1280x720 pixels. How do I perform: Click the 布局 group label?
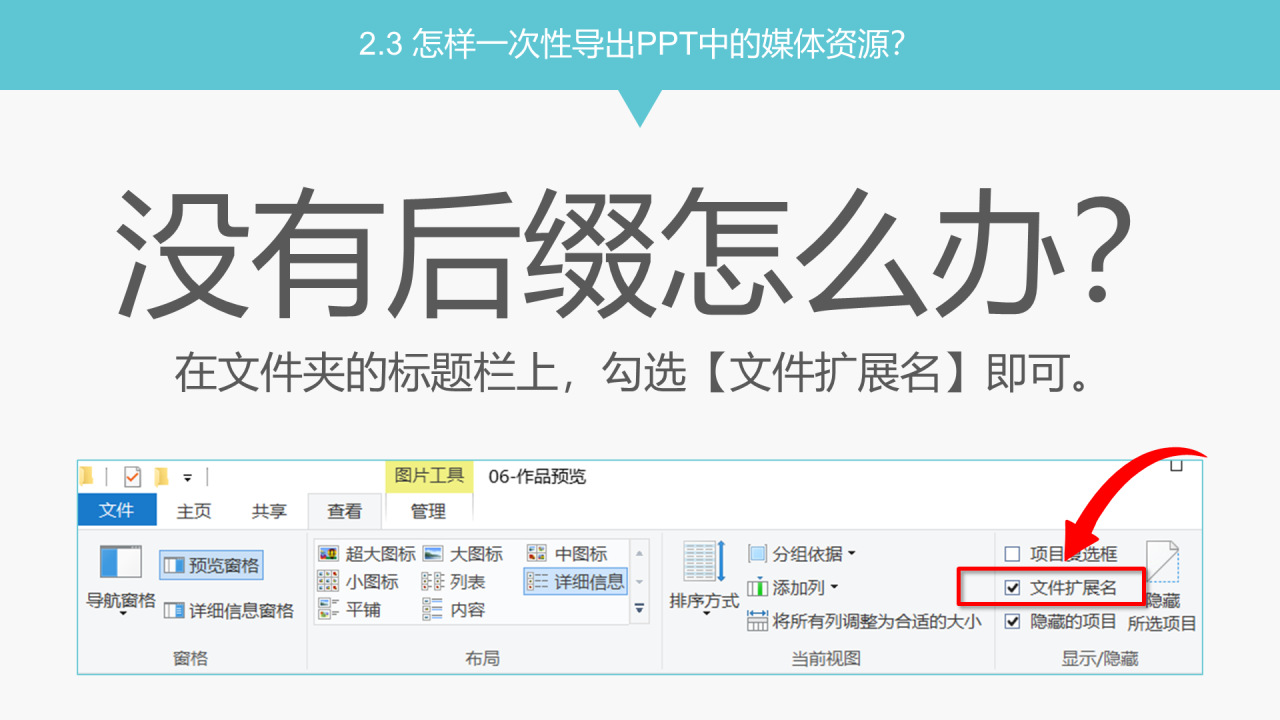(x=482, y=658)
